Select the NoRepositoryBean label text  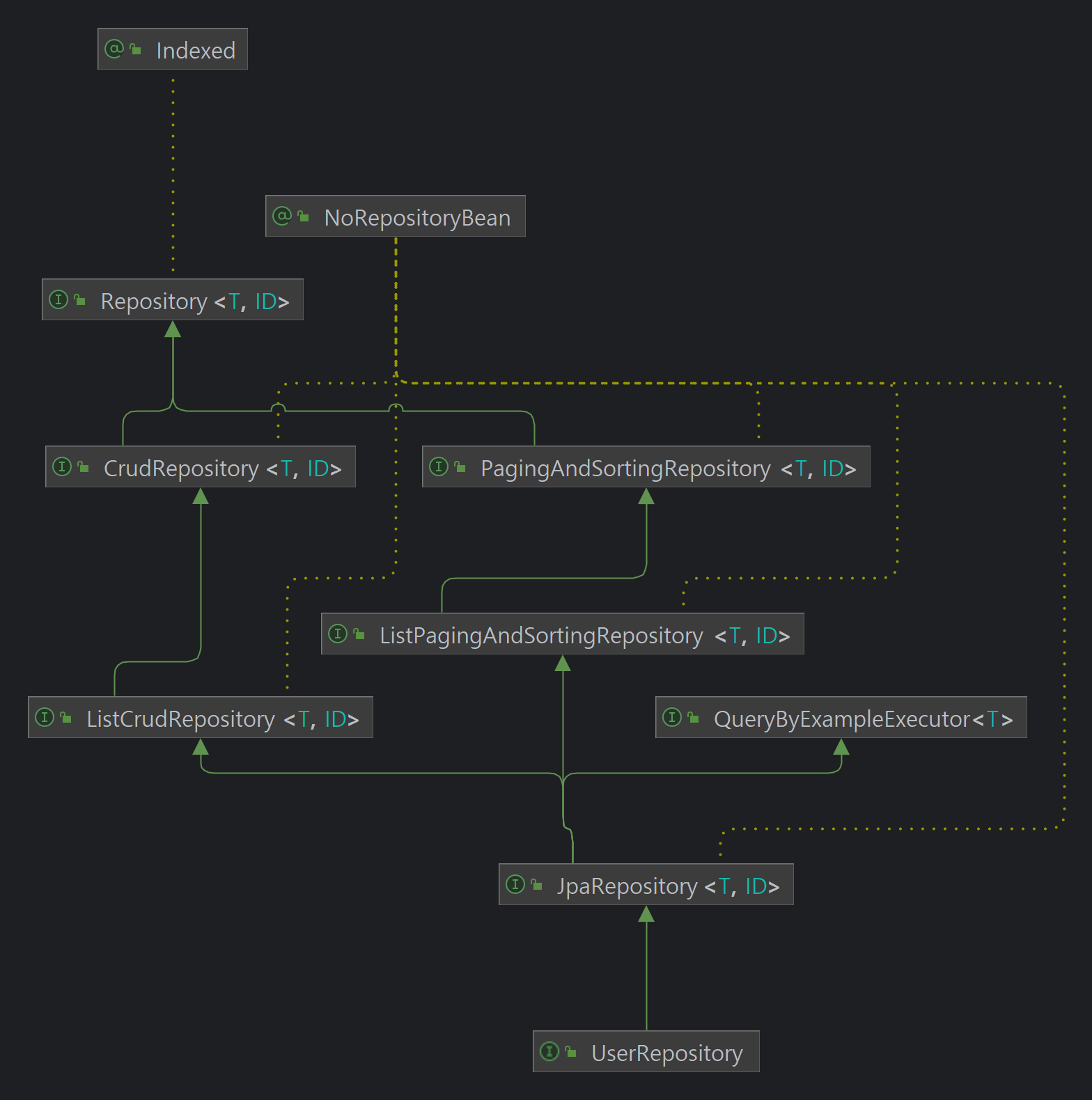418,217
